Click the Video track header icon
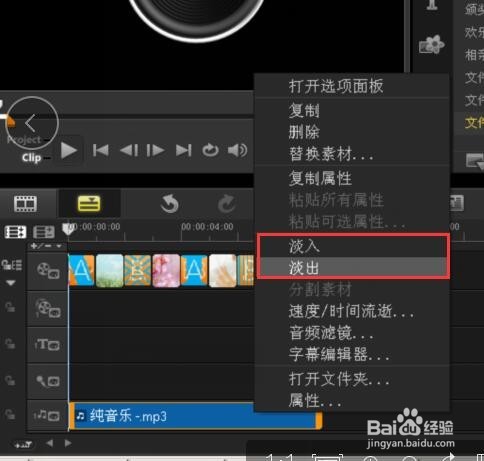Viewport: 484px width, 461px height. pos(48,271)
